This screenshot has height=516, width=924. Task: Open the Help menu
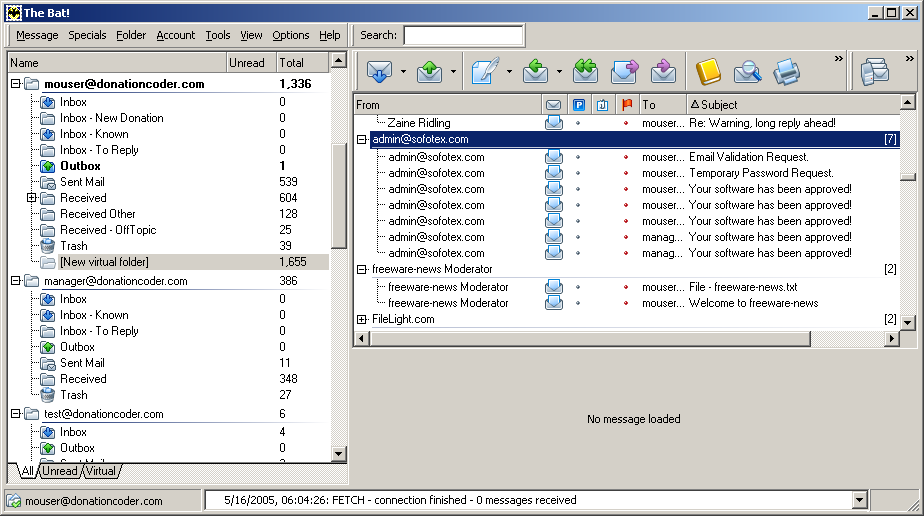[330, 35]
